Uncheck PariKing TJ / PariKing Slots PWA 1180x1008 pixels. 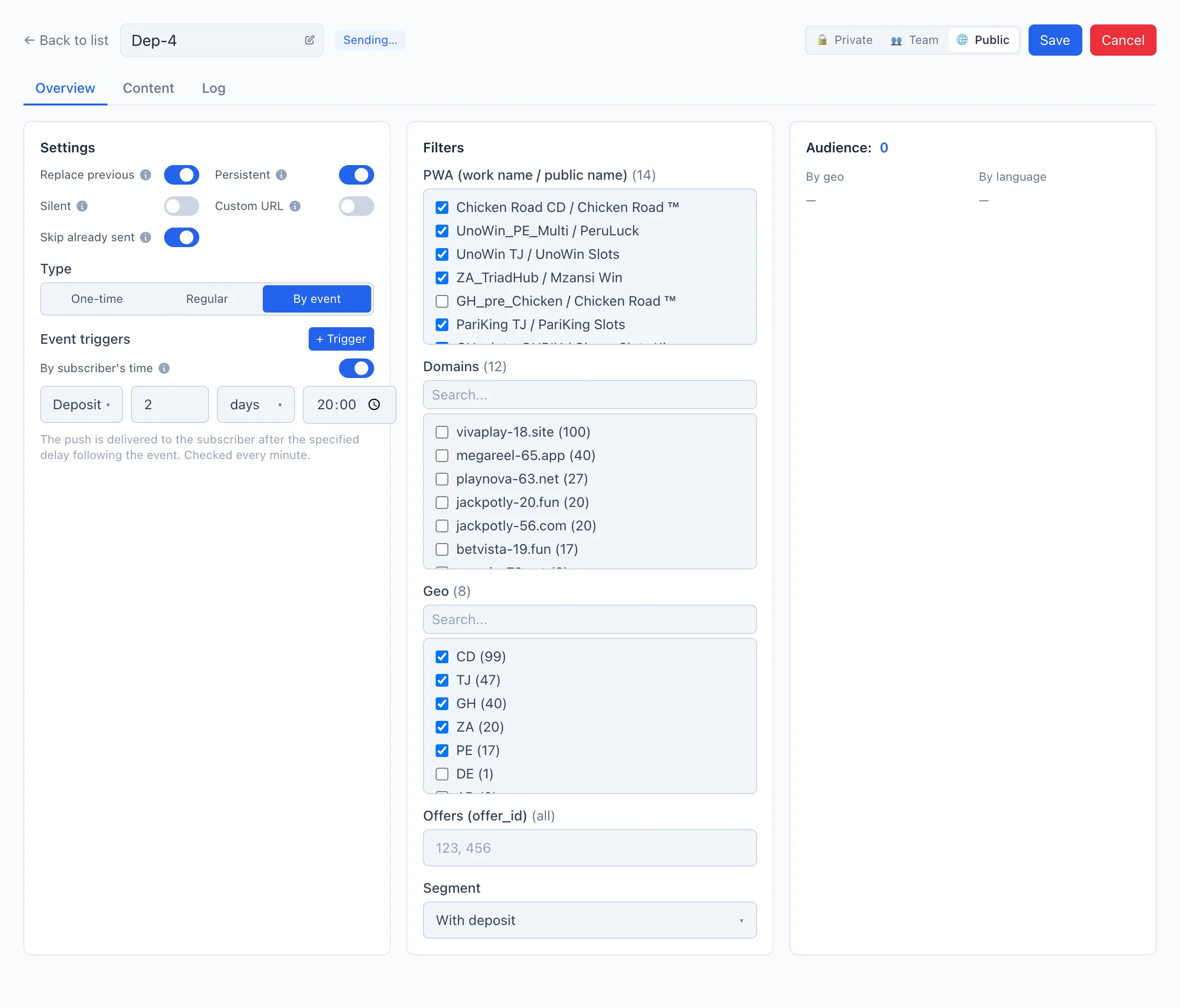point(442,325)
